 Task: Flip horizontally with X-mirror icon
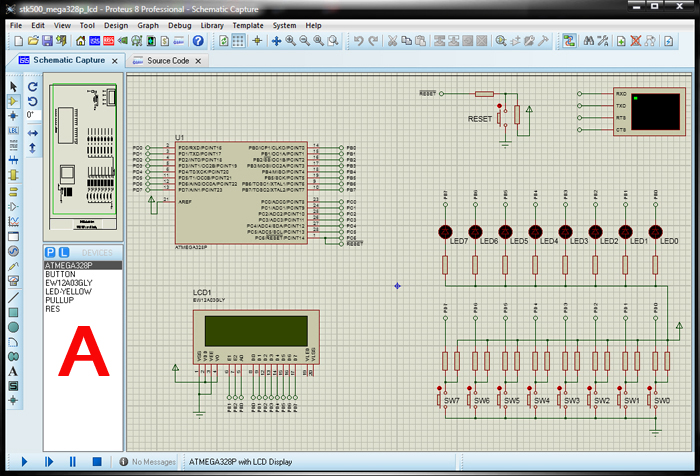(33, 133)
